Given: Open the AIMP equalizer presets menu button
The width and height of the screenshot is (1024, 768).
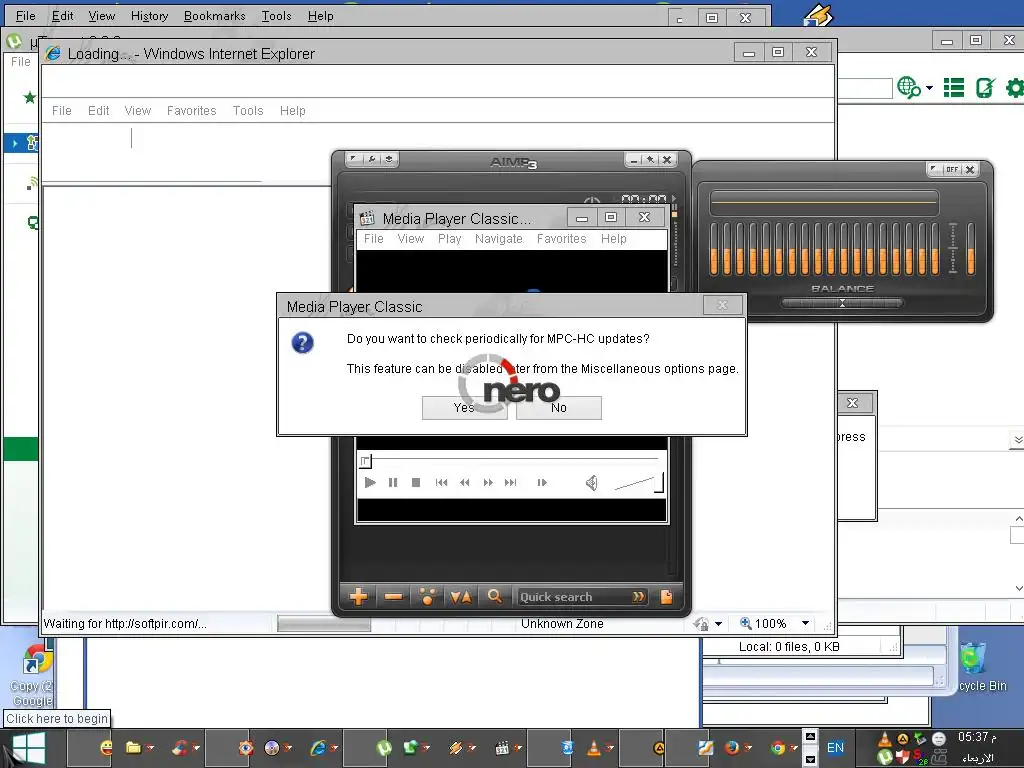Looking at the screenshot, I should point(935,169).
